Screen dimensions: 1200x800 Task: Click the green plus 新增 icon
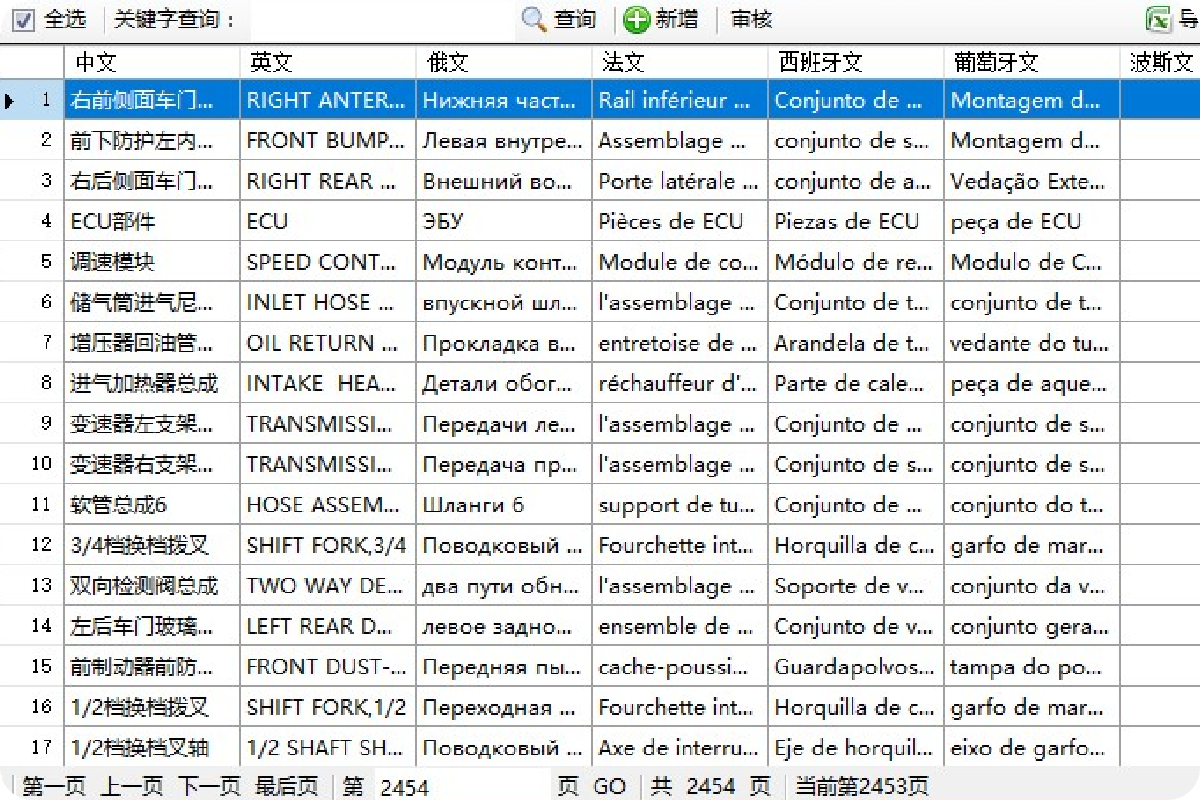[x=636, y=19]
